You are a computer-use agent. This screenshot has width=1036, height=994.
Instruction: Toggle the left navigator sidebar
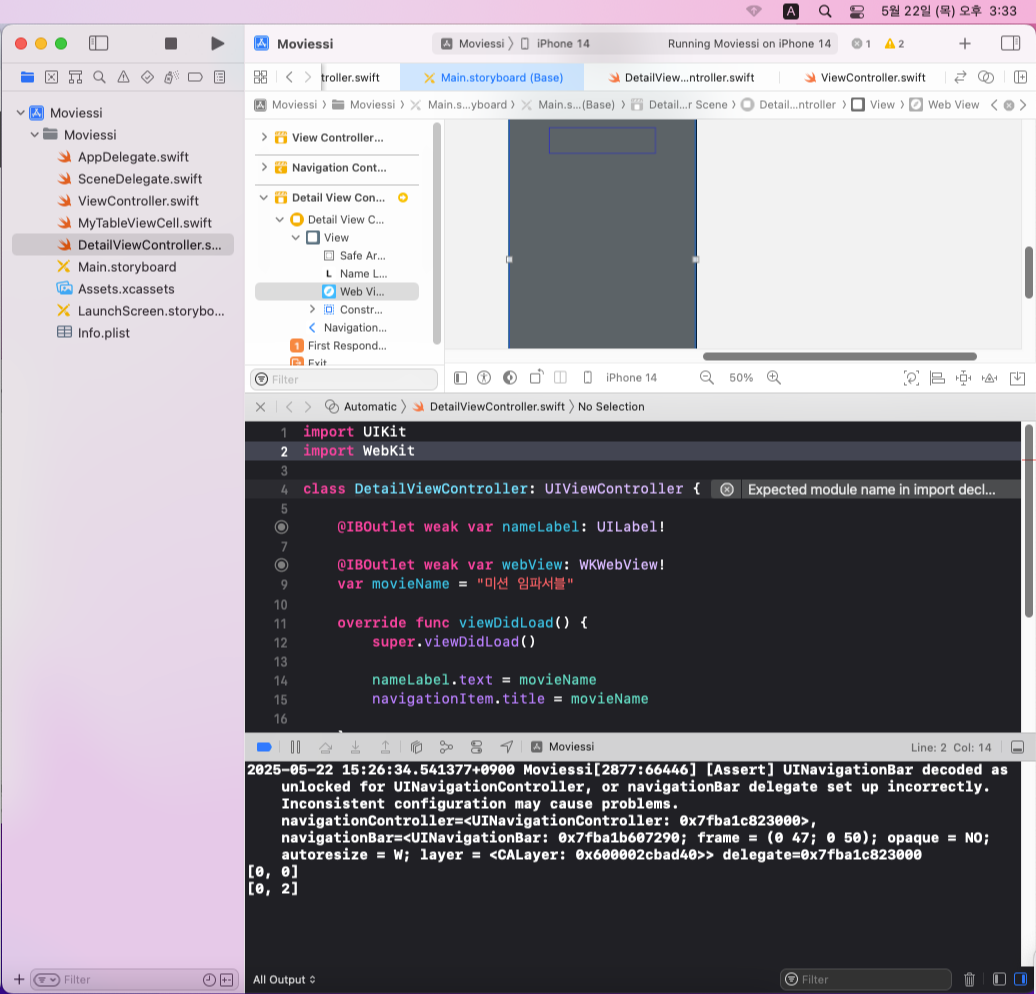[x=98, y=44]
